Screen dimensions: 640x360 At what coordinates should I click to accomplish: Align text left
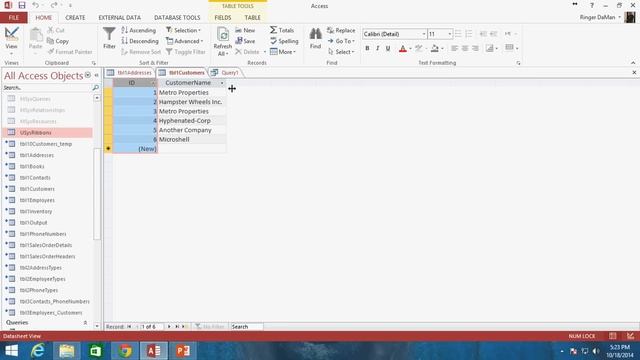(454, 49)
